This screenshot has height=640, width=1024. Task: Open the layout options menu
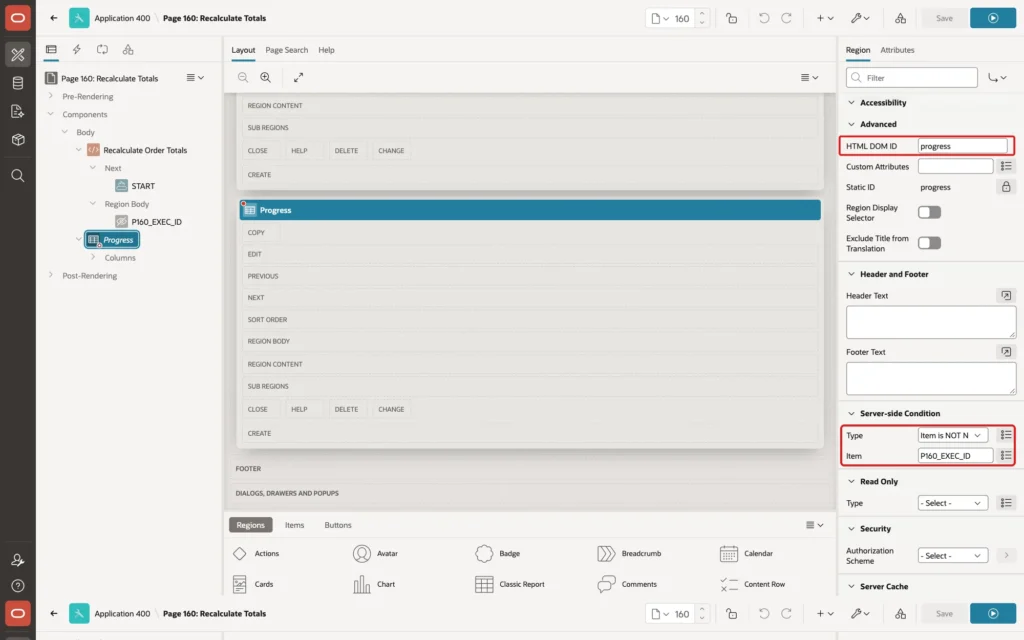click(x=809, y=77)
